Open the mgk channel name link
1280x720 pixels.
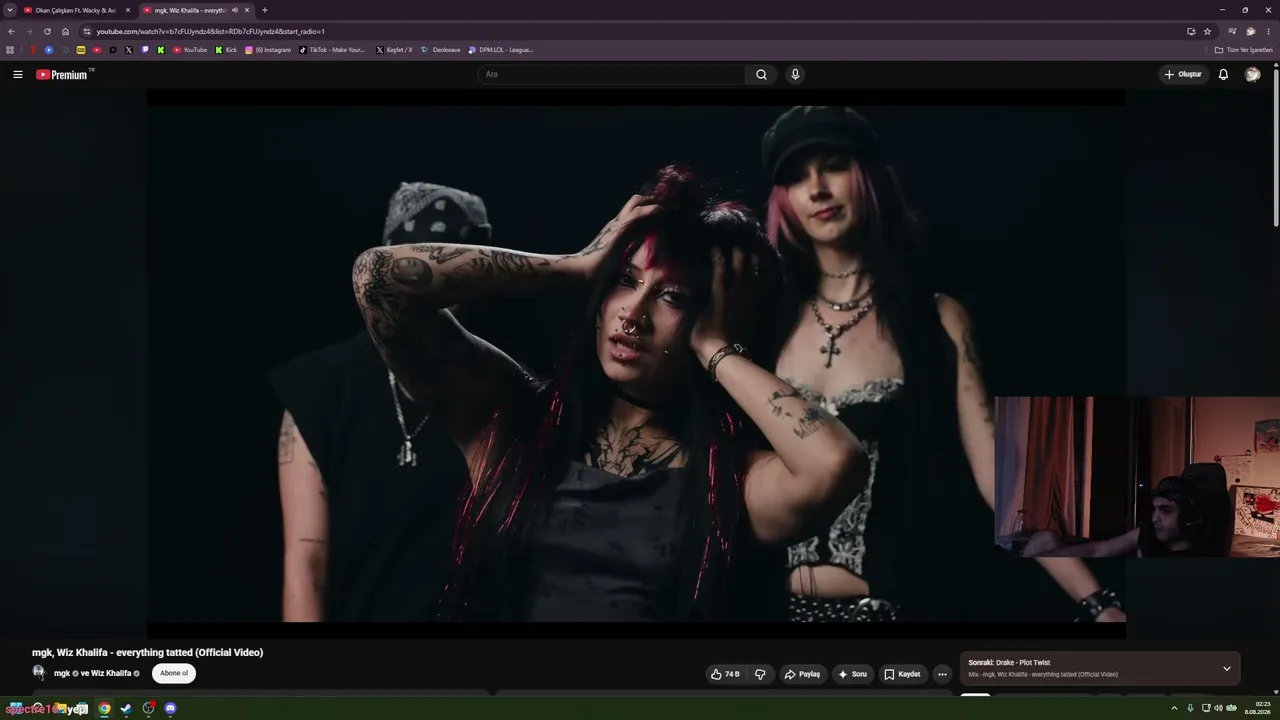coord(62,673)
